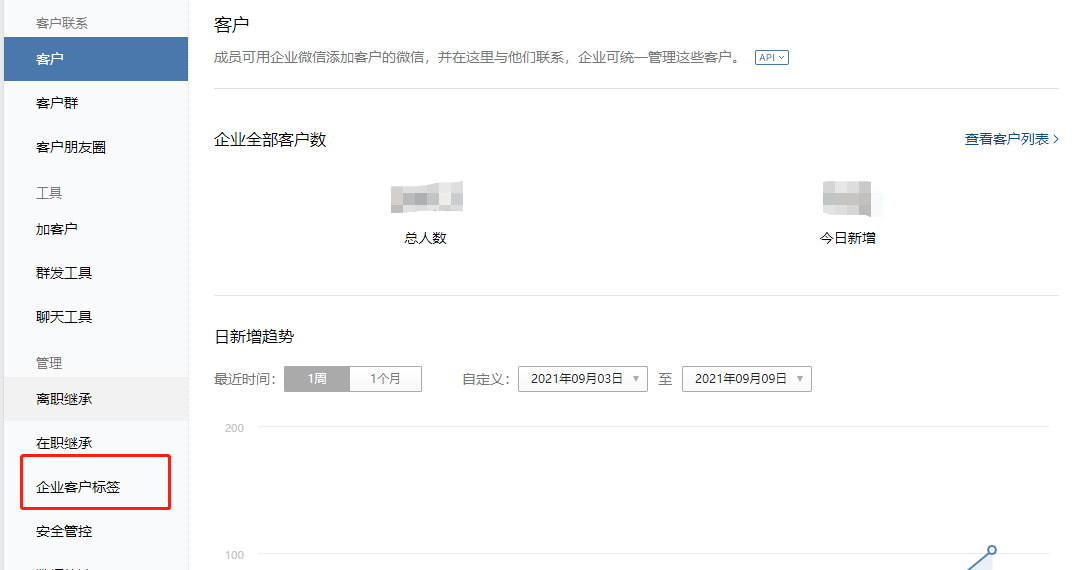The width and height of the screenshot is (1075, 570).
Task: Open 在职继承 management page
Action: [x=64, y=443]
